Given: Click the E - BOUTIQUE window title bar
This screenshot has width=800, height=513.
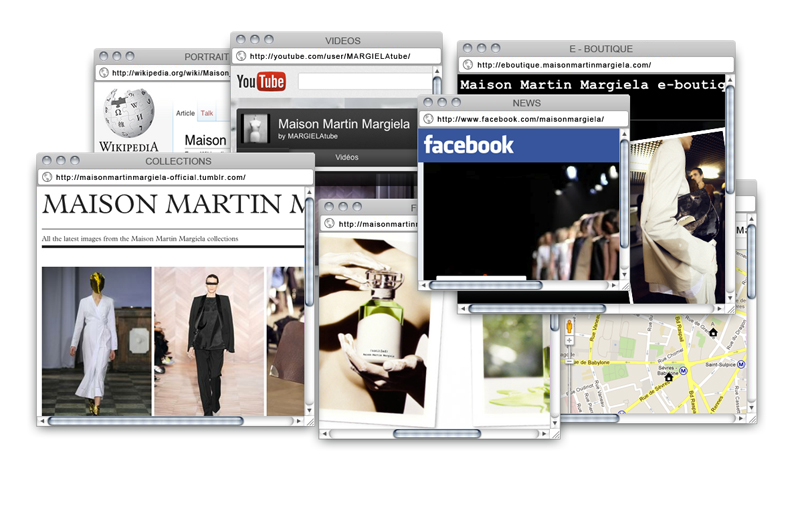Looking at the screenshot, I should tap(596, 48).
